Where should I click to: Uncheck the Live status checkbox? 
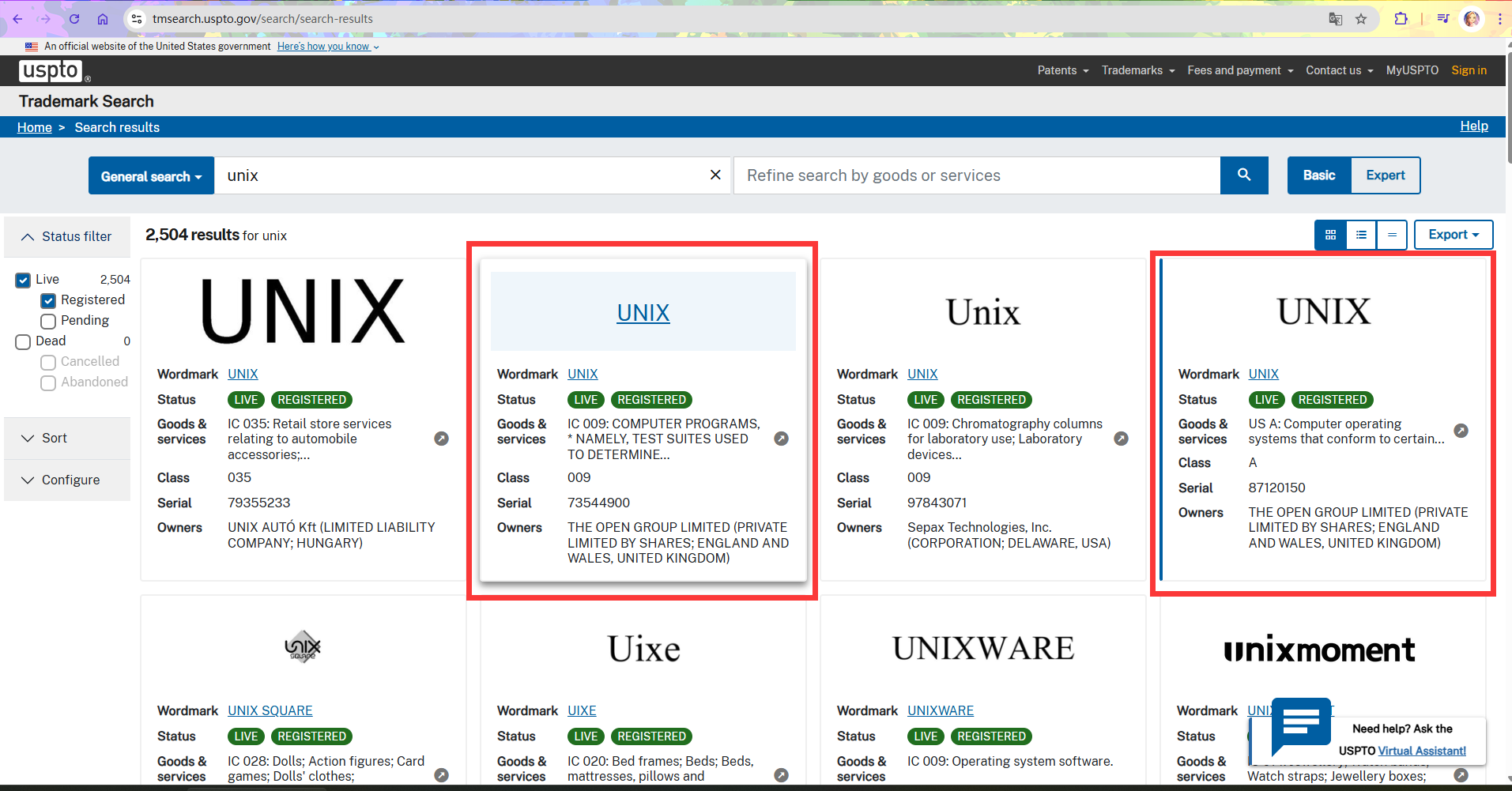click(x=23, y=280)
